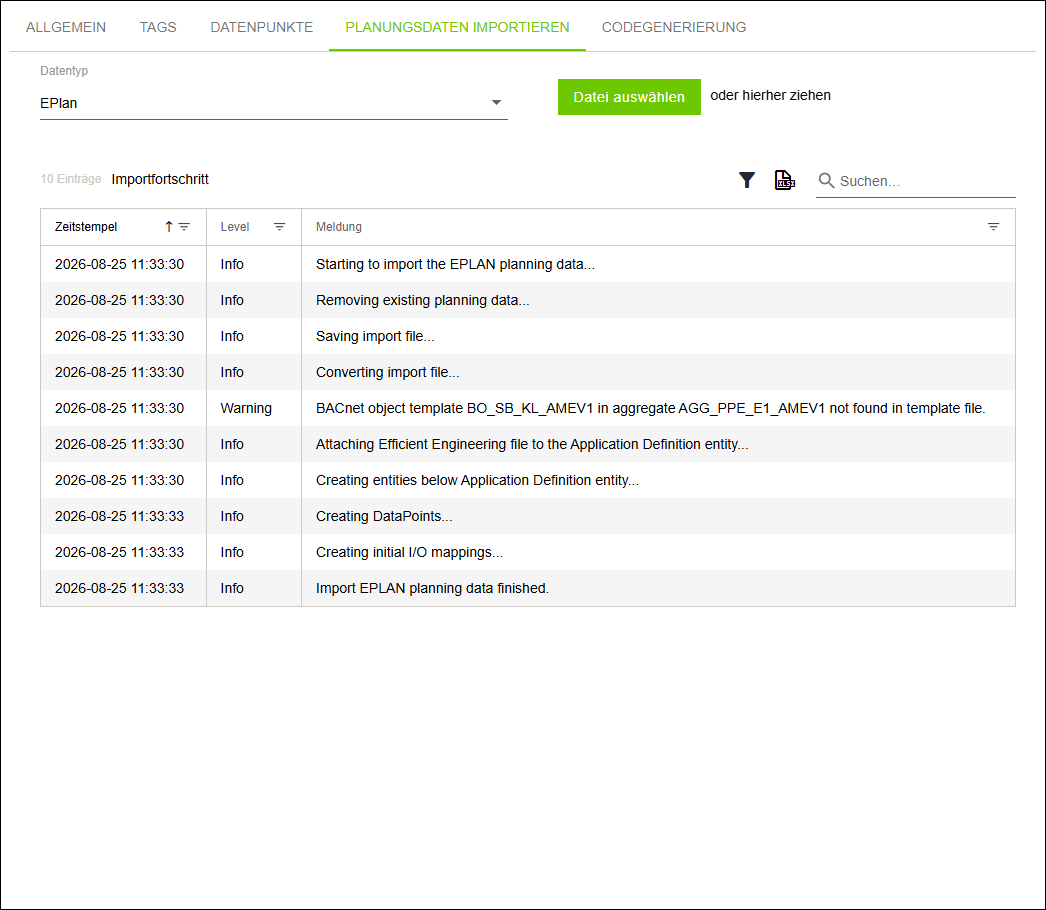The image size is (1046, 910).
Task: Select 'Starting to import the EPLAN planning data' row
Action: [528, 264]
